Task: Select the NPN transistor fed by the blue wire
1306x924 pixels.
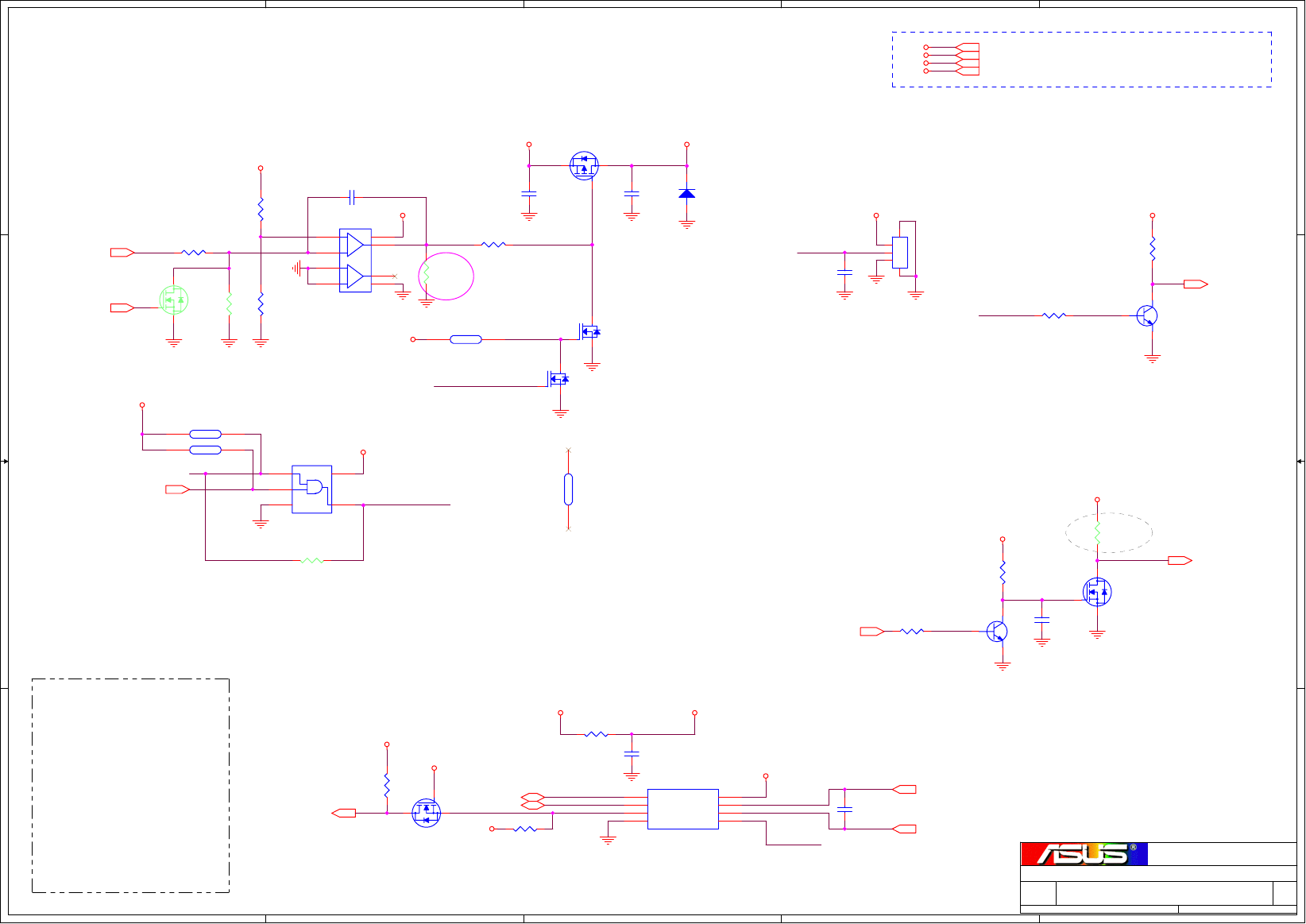Action: point(1147,315)
